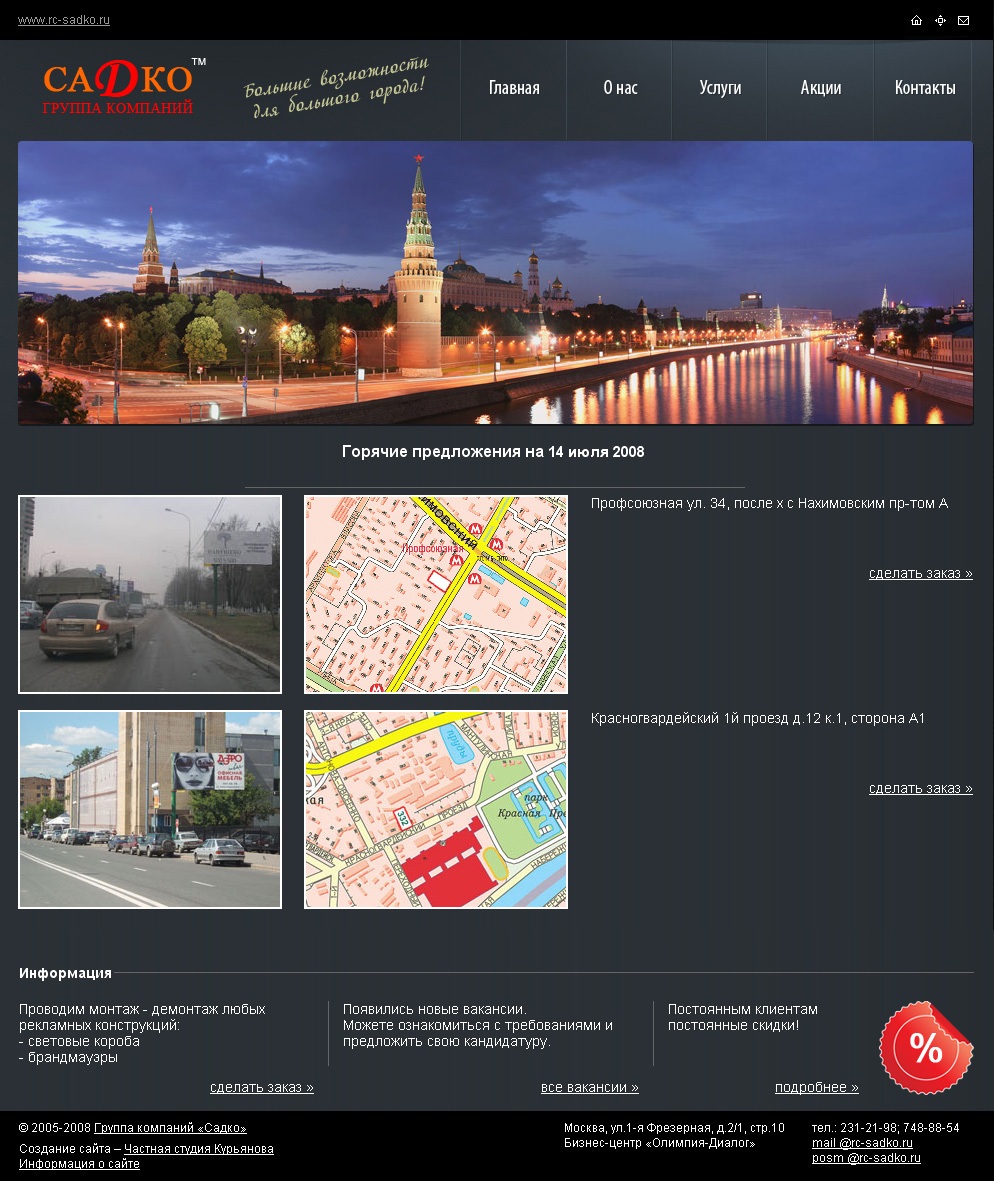
Task: Order the Профсоюзная ул. billboard offer
Action: tap(920, 573)
